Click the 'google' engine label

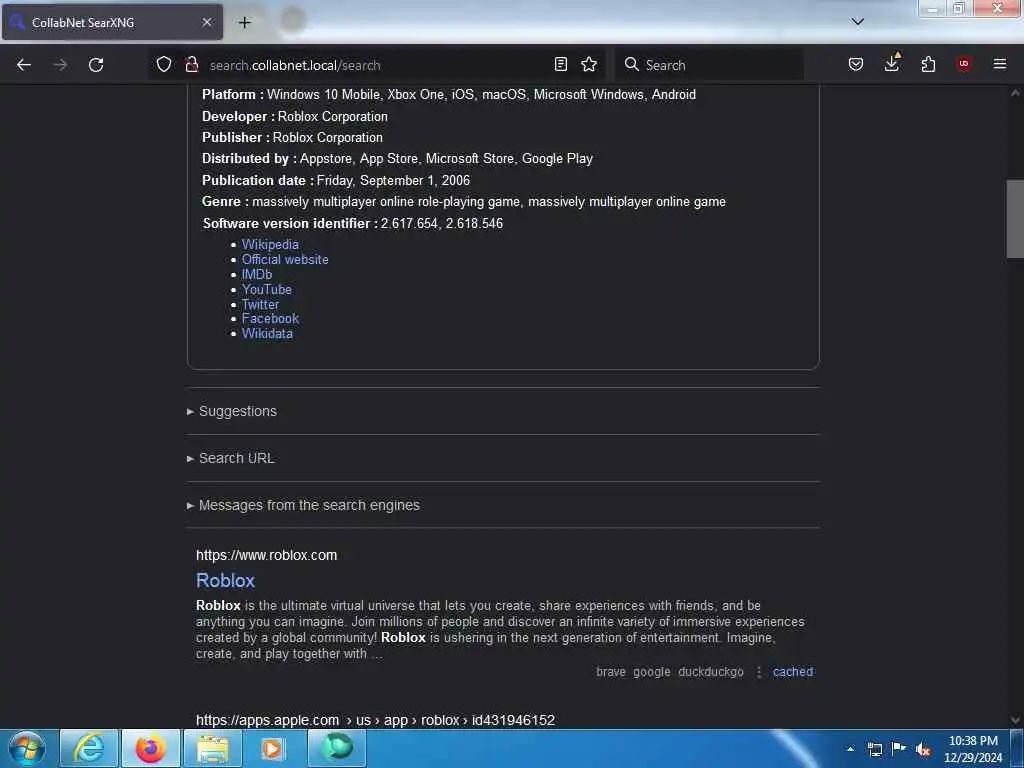pyautogui.click(x=652, y=672)
